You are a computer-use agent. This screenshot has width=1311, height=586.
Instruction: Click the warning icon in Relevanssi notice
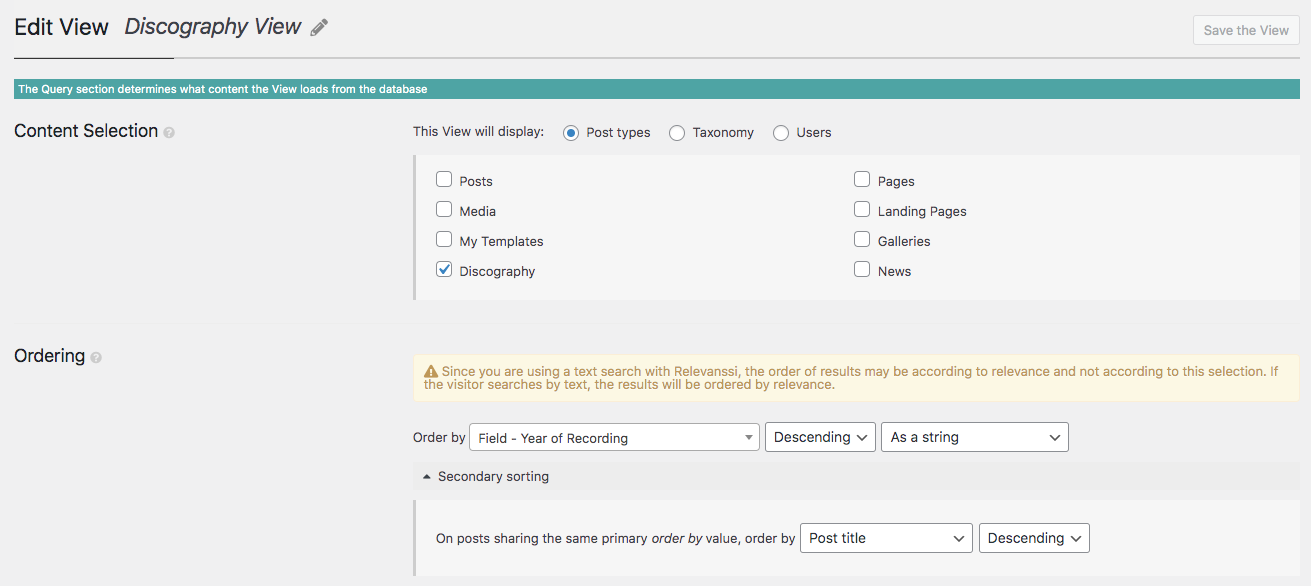click(x=431, y=371)
